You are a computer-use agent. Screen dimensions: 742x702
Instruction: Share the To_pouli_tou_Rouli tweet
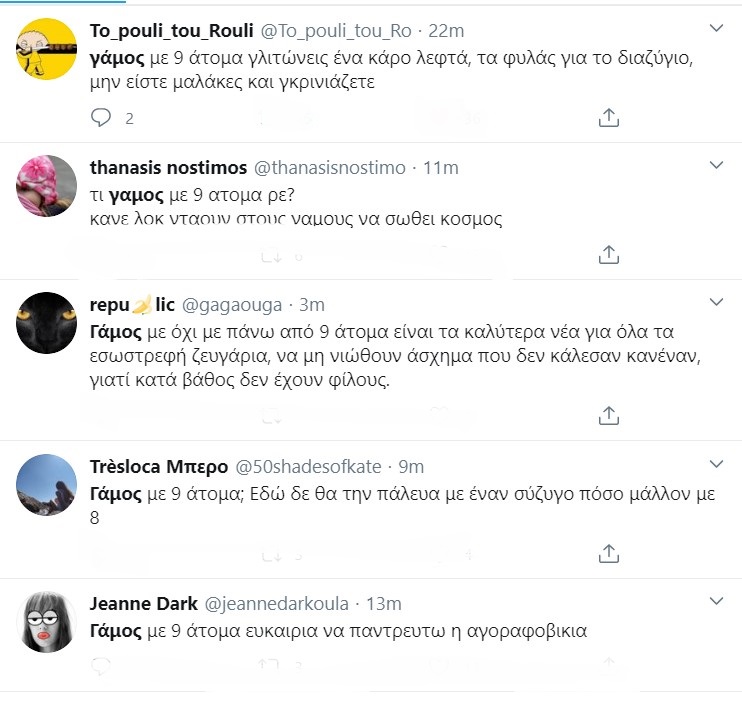tap(608, 118)
